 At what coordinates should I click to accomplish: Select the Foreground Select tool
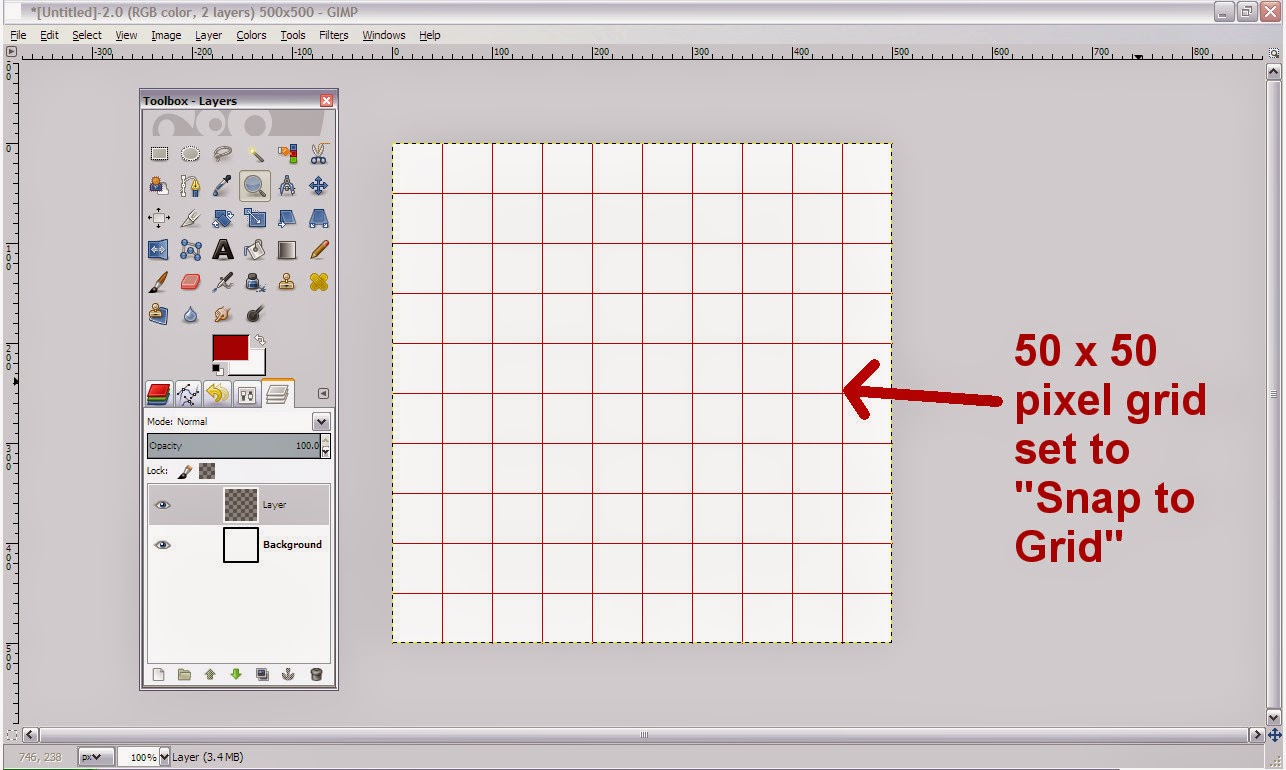(x=159, y=186)
